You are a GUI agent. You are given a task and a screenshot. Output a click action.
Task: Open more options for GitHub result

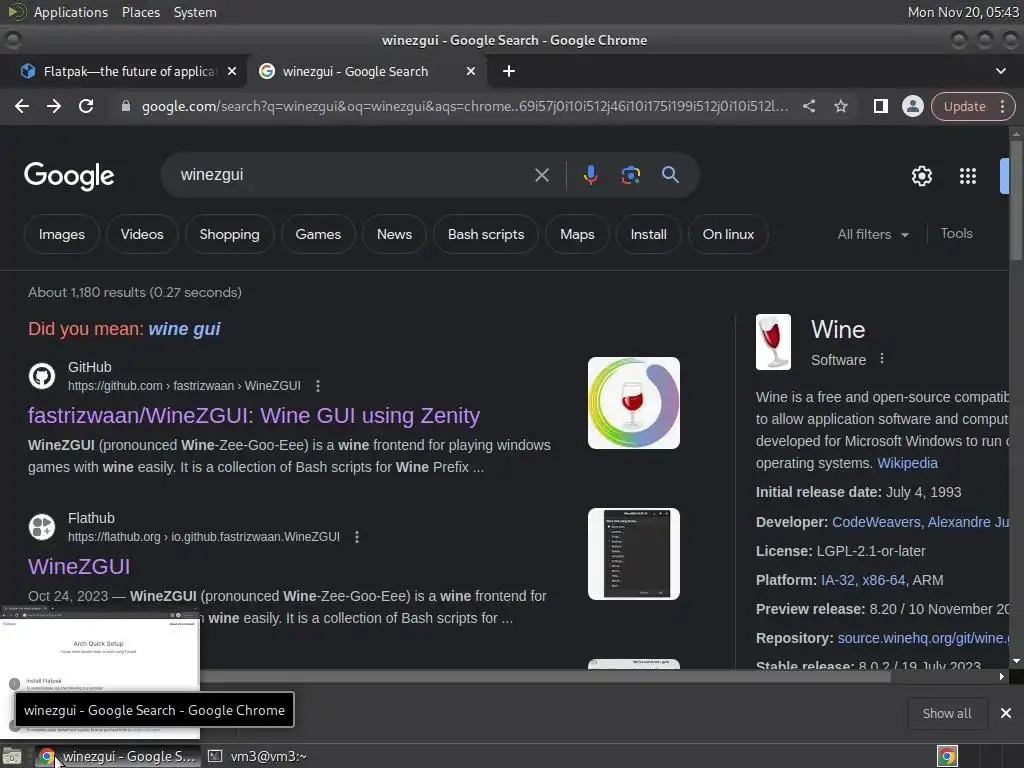pyautogui.click(x=317, y=386)
